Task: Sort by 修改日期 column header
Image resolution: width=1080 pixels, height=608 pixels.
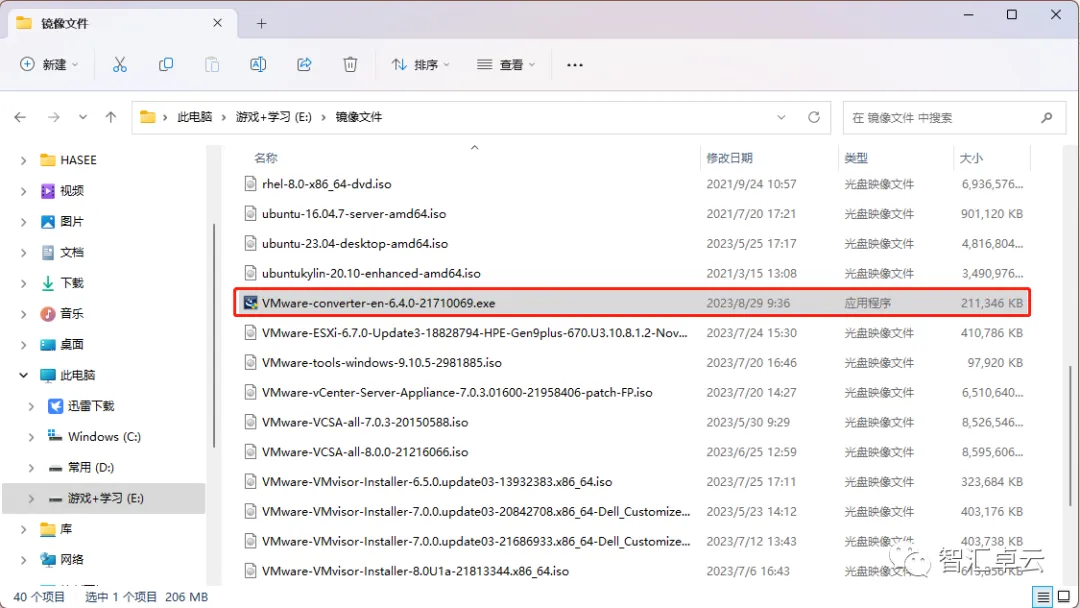Action: coord(729,158)
